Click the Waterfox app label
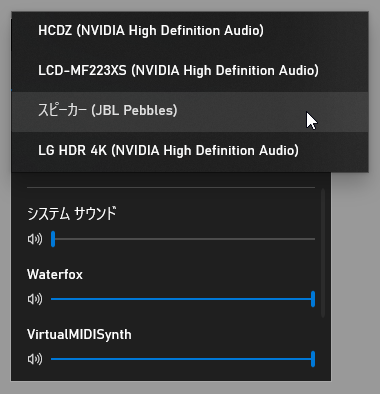Viewport: 380px width, 394px height. coord(55,274)
